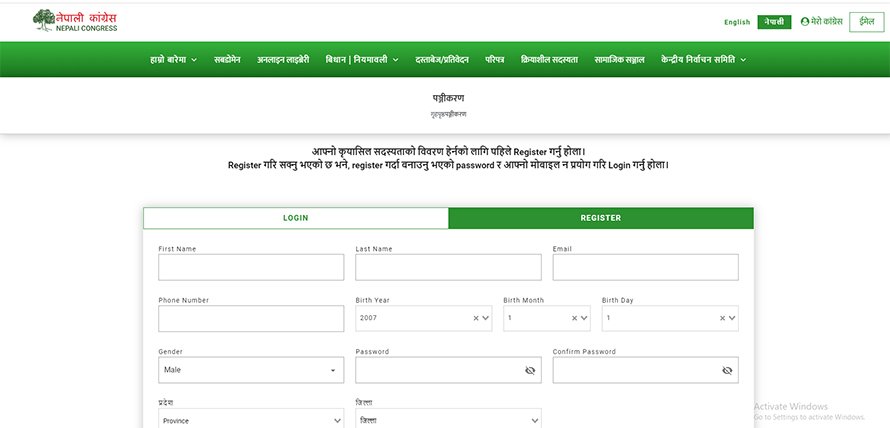This screenshot has width=890, height=428.
Task: Open the Gender dropdown showing Male
Action: tap(250, 370)
